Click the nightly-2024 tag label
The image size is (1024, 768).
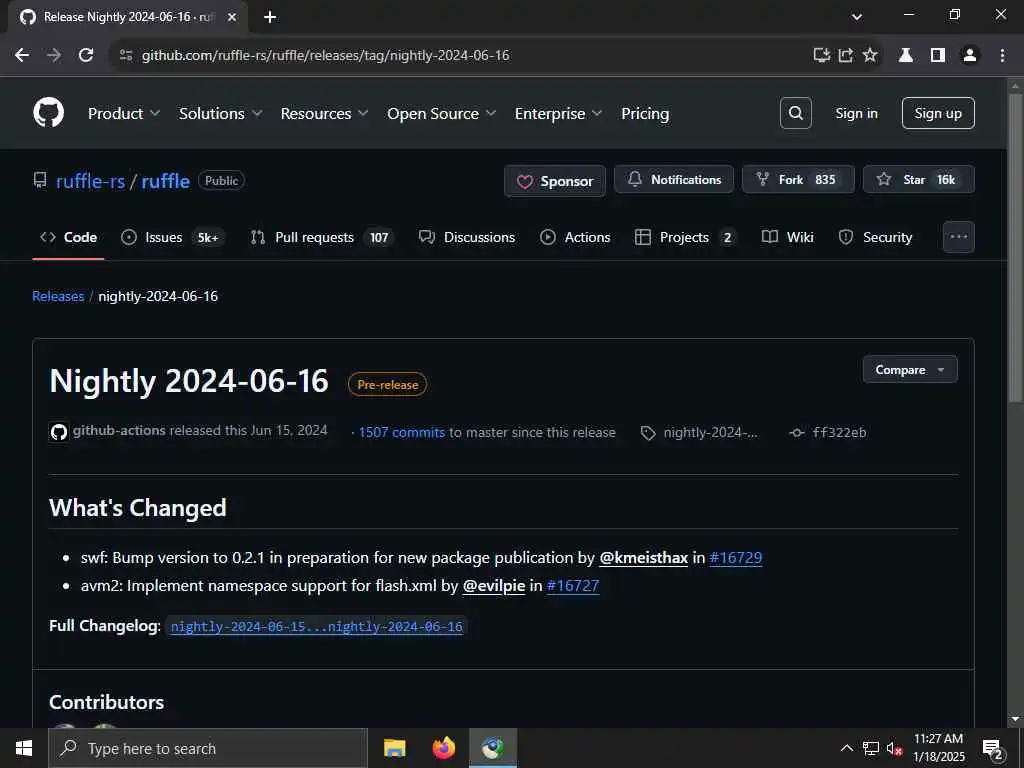click(710, 432)
